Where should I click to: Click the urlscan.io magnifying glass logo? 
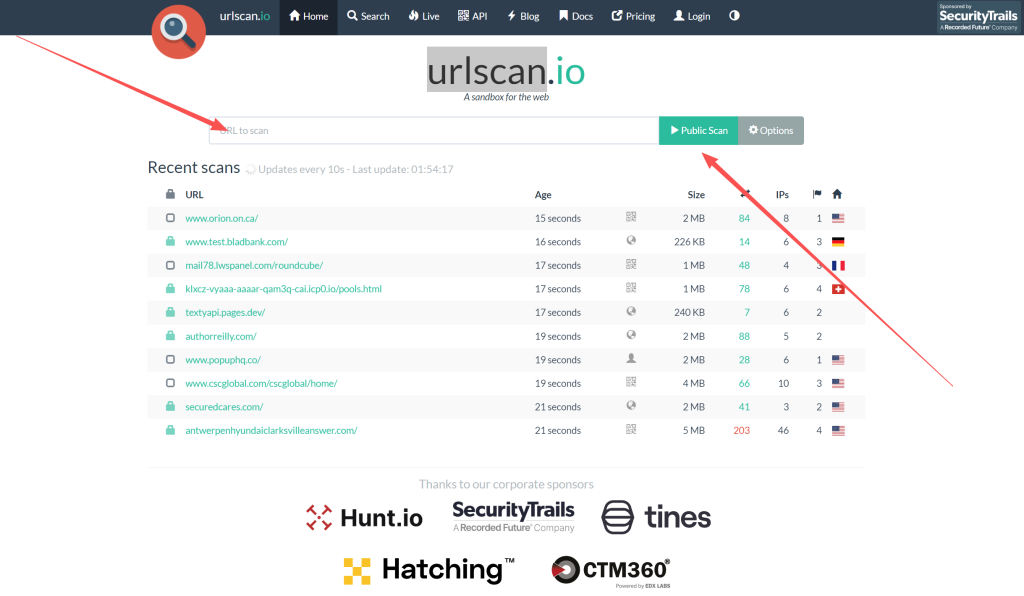(x=179, y=32)
